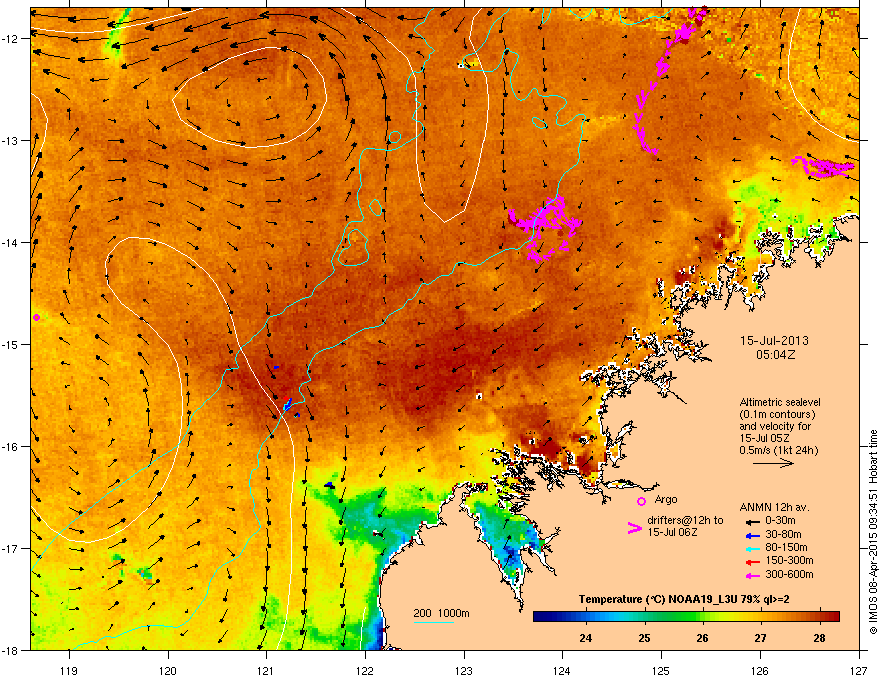880x680 pixels.
Task: Click the 200 1000m isobath label
Action: 442,613
